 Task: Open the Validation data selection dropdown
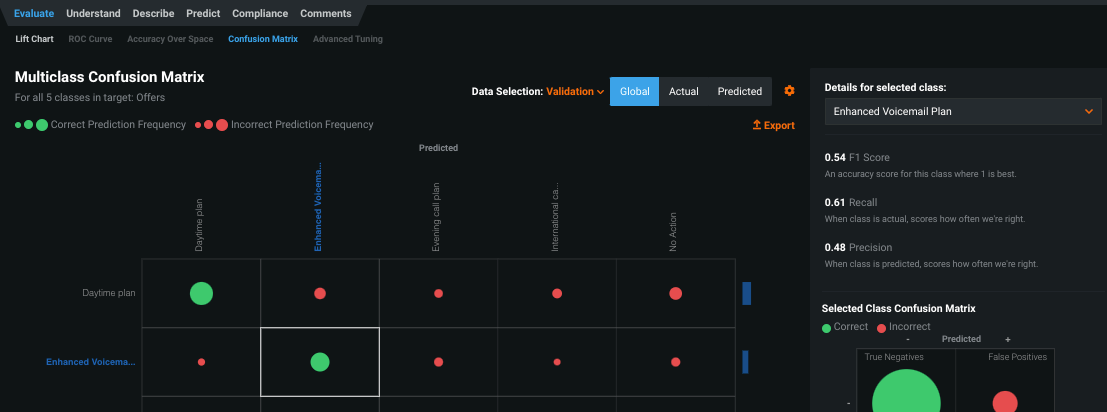[x=575, y=92]
